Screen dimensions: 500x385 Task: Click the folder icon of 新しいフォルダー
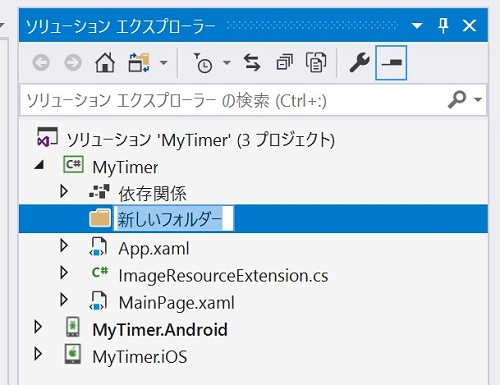click(100, 218)
